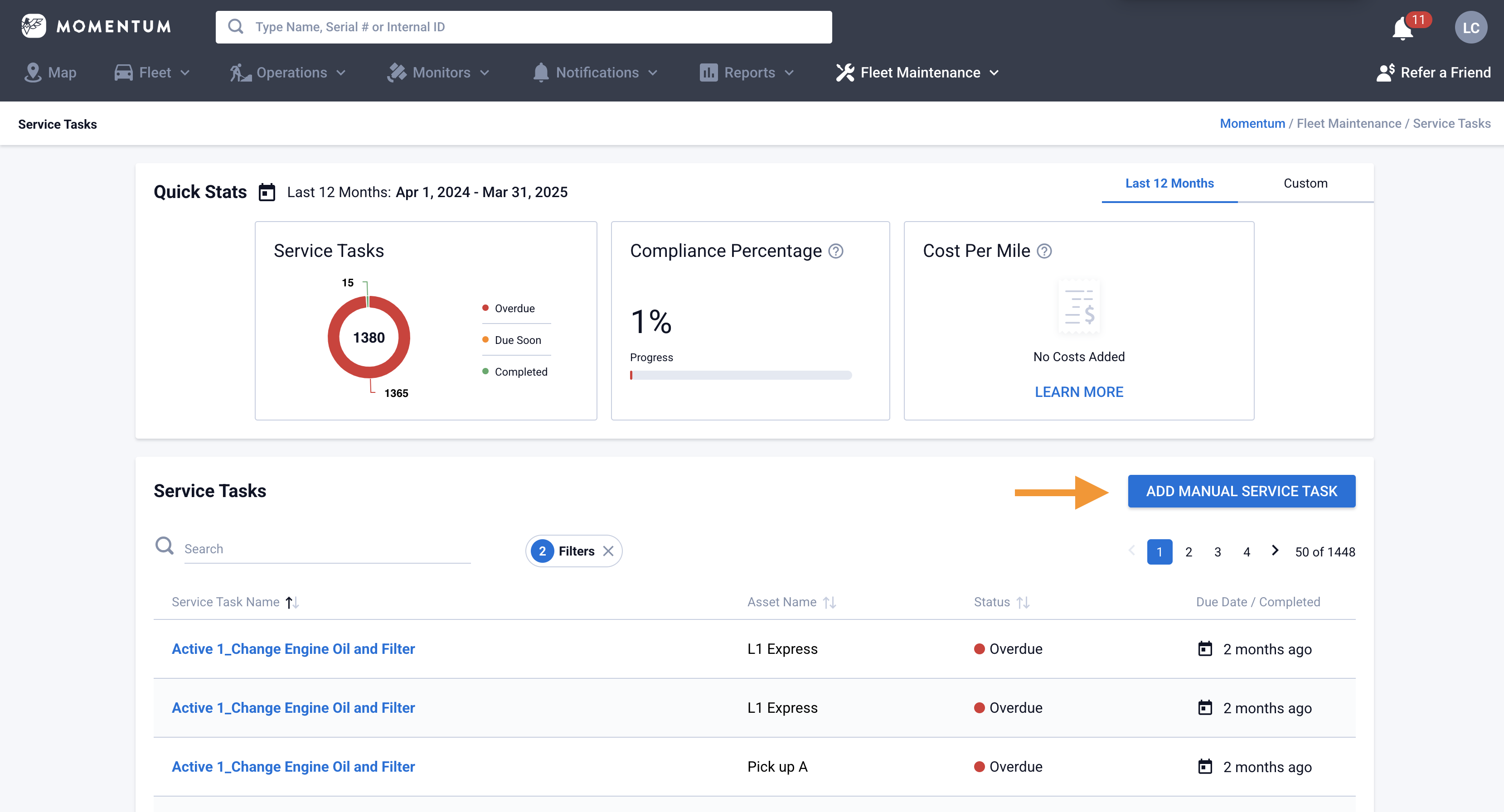Toggle Due Soon legend entry

tap(517, 340)
